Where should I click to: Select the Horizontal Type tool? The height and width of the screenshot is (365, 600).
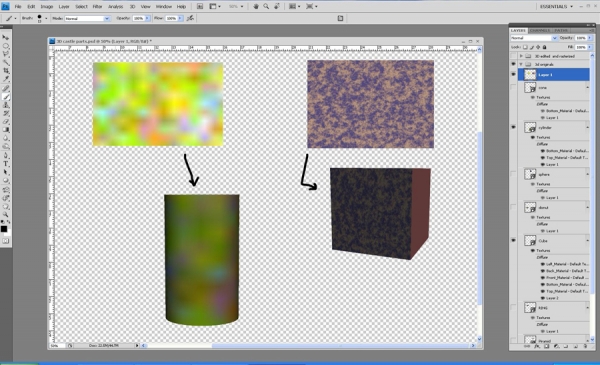(5, 164)
